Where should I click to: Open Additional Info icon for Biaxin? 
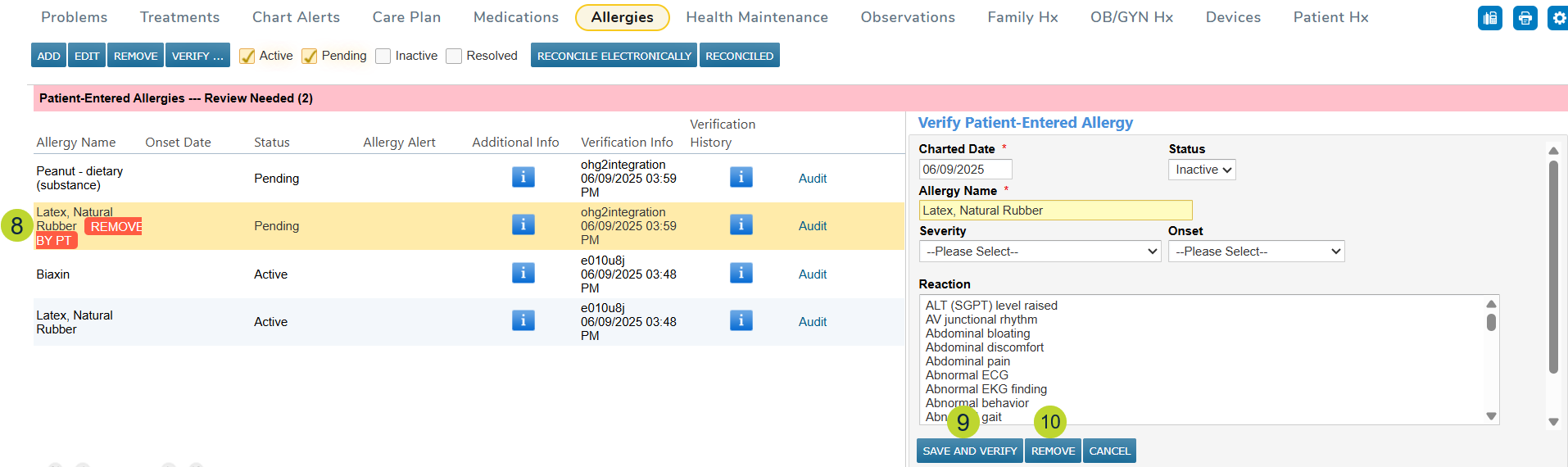[523, 273]
